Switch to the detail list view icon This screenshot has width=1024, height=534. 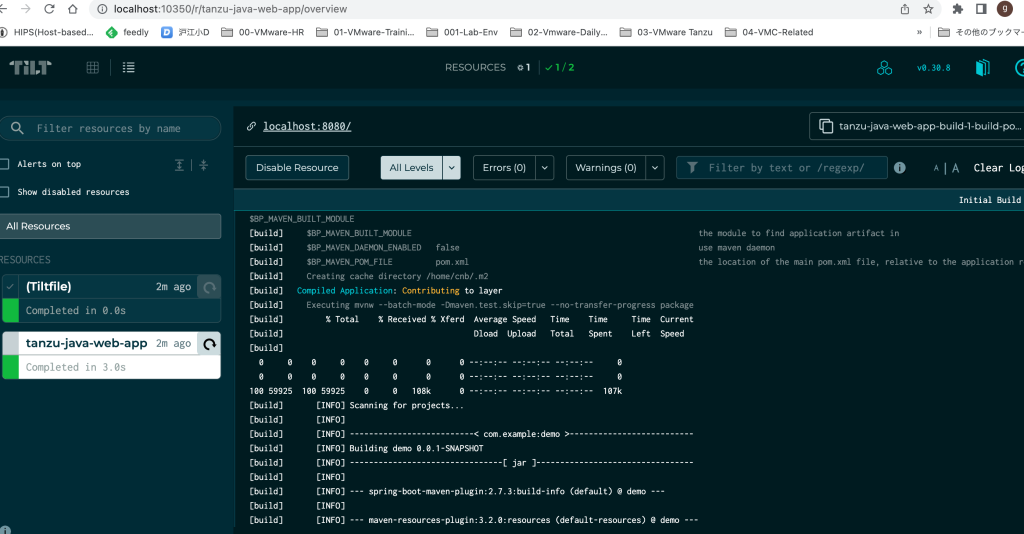tap(128, 68)
